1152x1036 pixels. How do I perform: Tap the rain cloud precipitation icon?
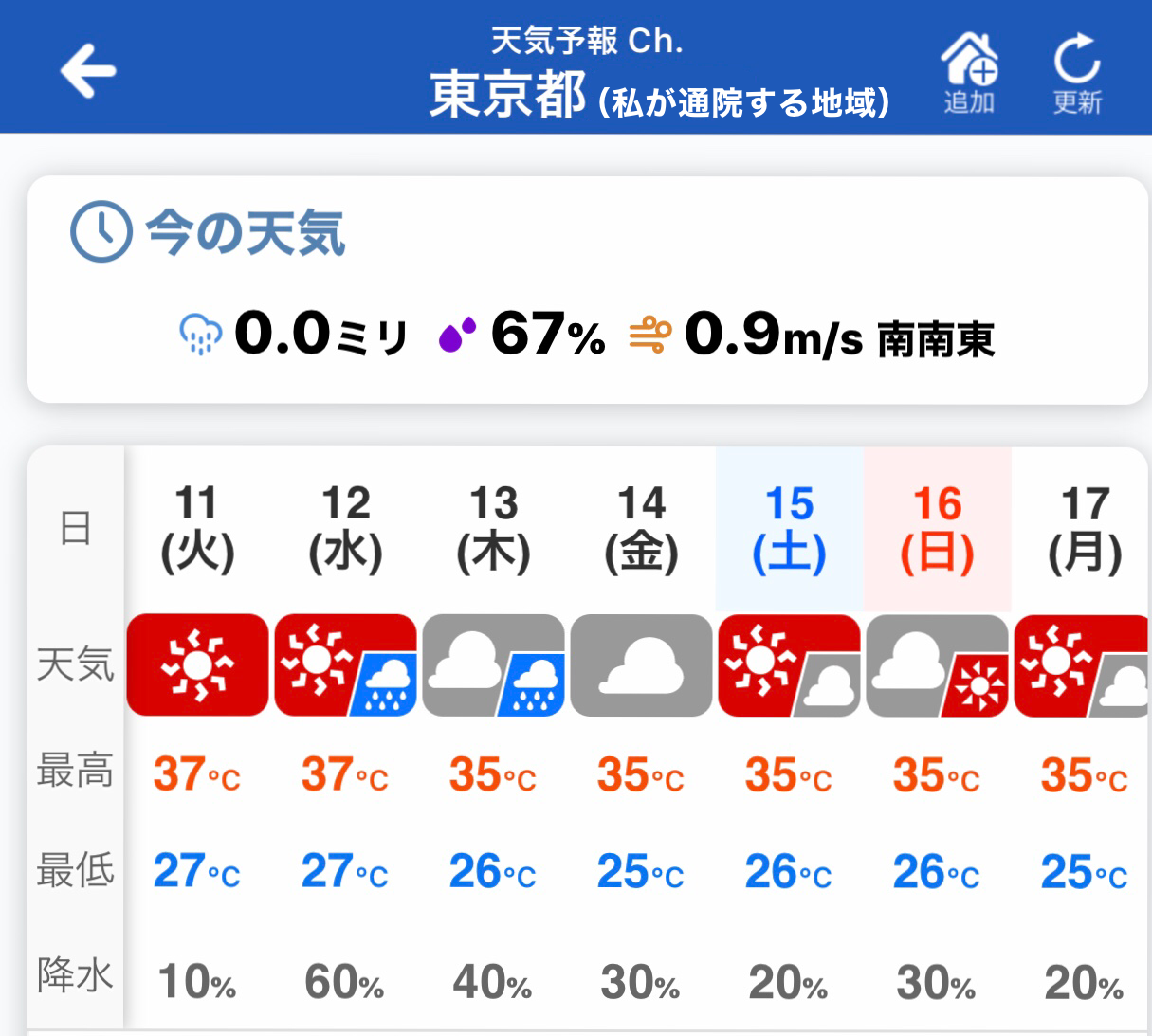pos(200,336)
